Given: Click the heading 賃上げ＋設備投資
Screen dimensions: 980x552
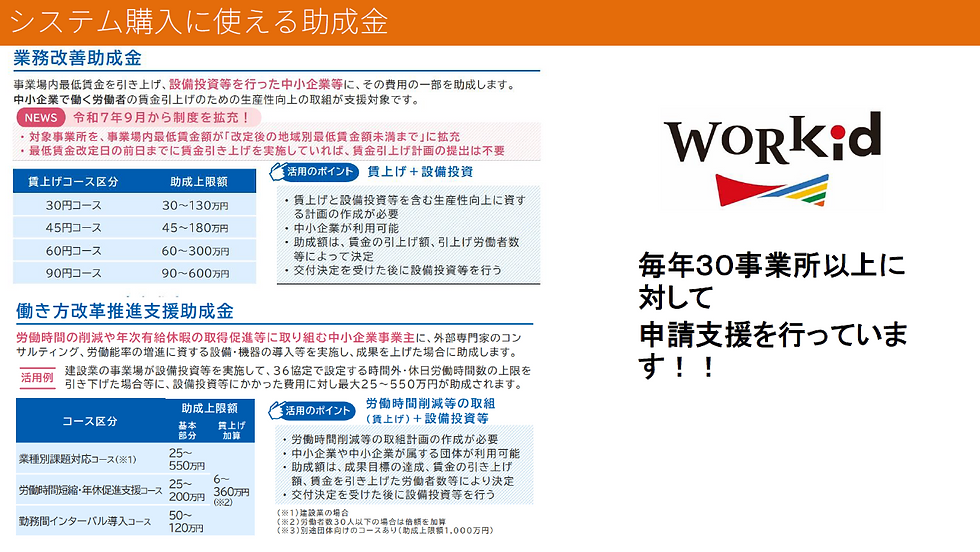Looking at the screenshot, I should tap(420, 172).
